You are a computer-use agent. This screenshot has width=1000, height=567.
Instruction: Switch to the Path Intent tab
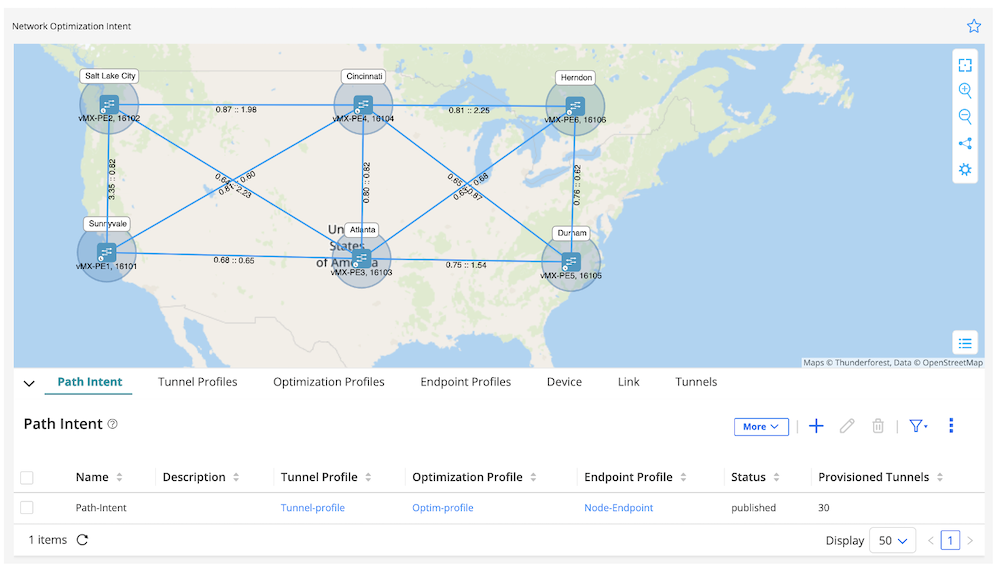pyautogui.click(x=89, y=382)
